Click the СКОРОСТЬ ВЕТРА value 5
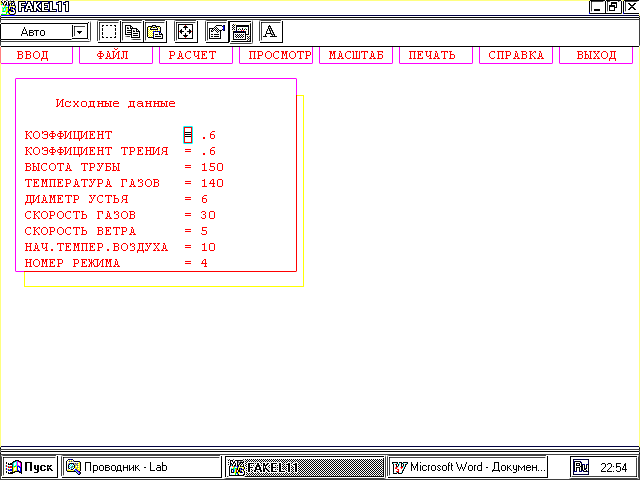The height and width of the screenshot is (480, 640). (x=204, y=231)
